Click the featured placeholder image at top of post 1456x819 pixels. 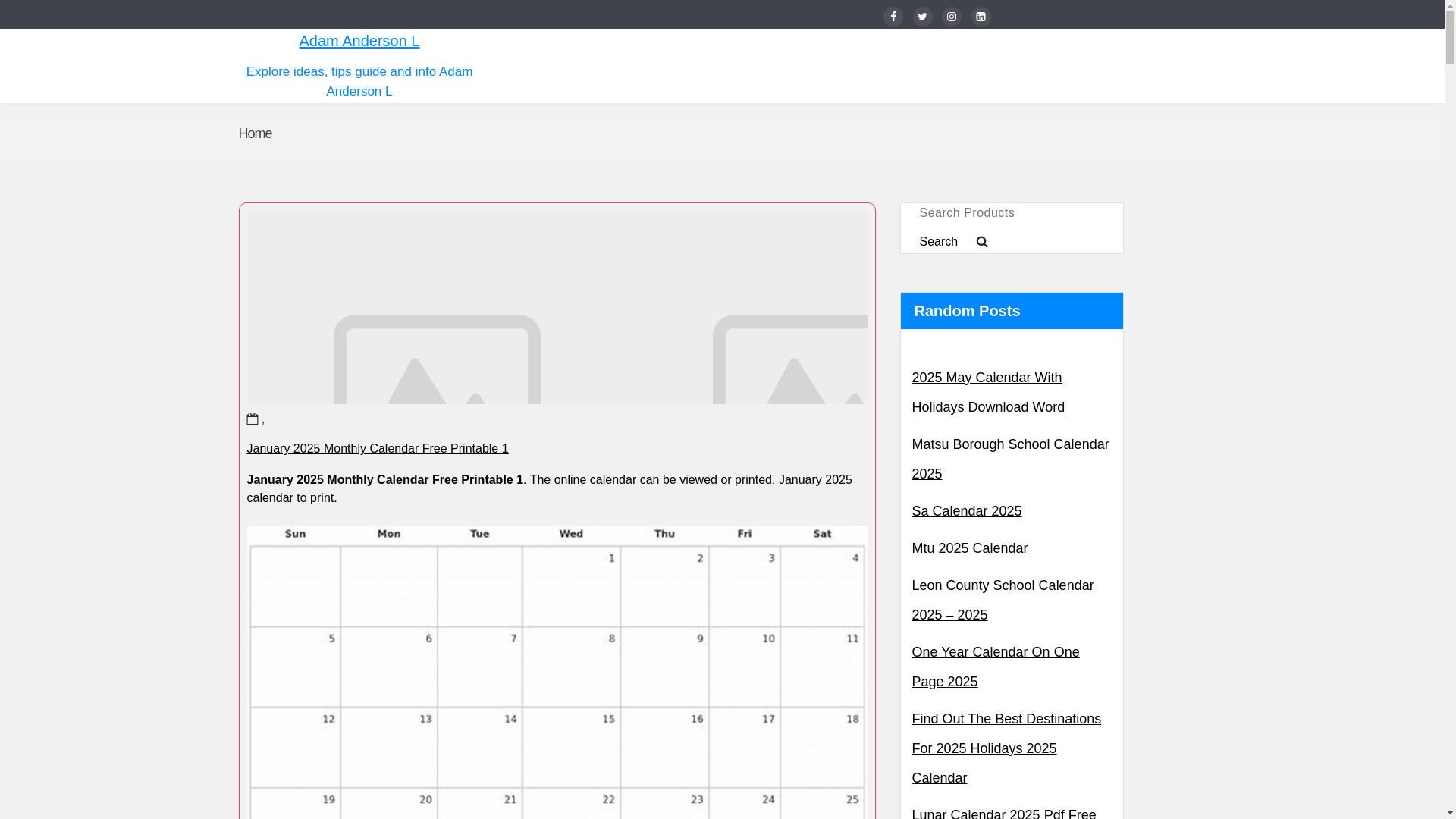[x=557, y=307]
